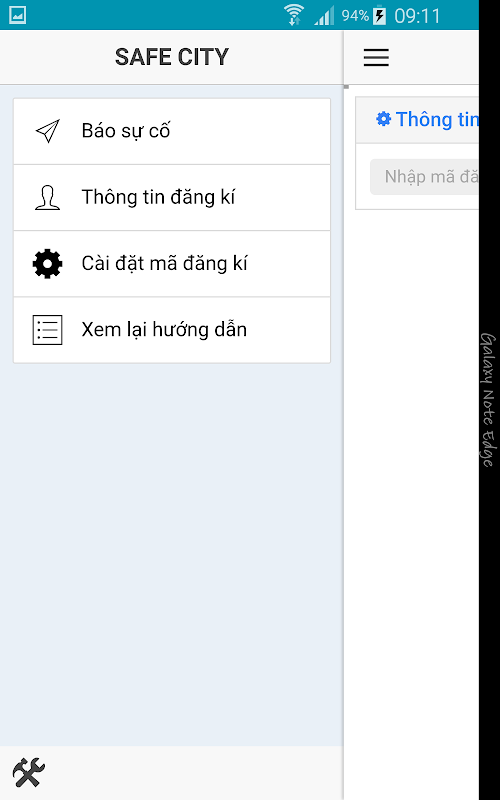Open the Báo sự cố menu item
500x800 pixels.
pyautogui.click(x=172, y=131)
